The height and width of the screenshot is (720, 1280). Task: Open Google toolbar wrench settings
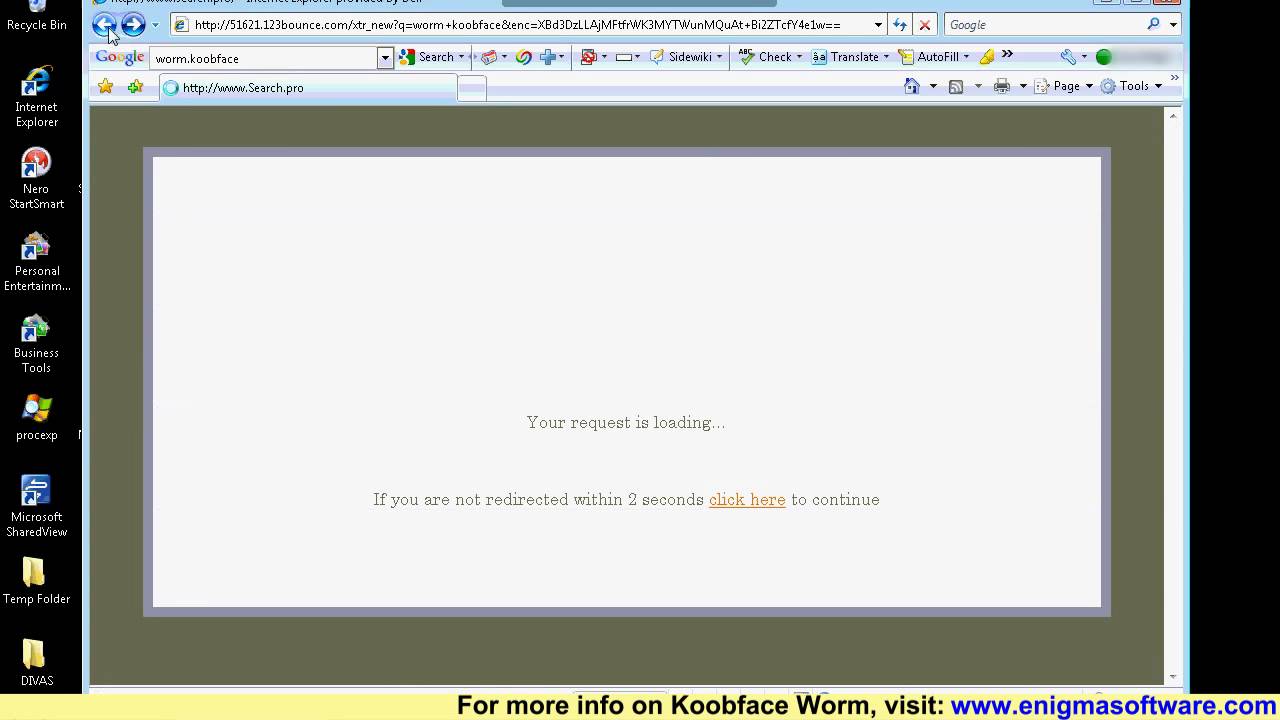(x=1068, y=57)
